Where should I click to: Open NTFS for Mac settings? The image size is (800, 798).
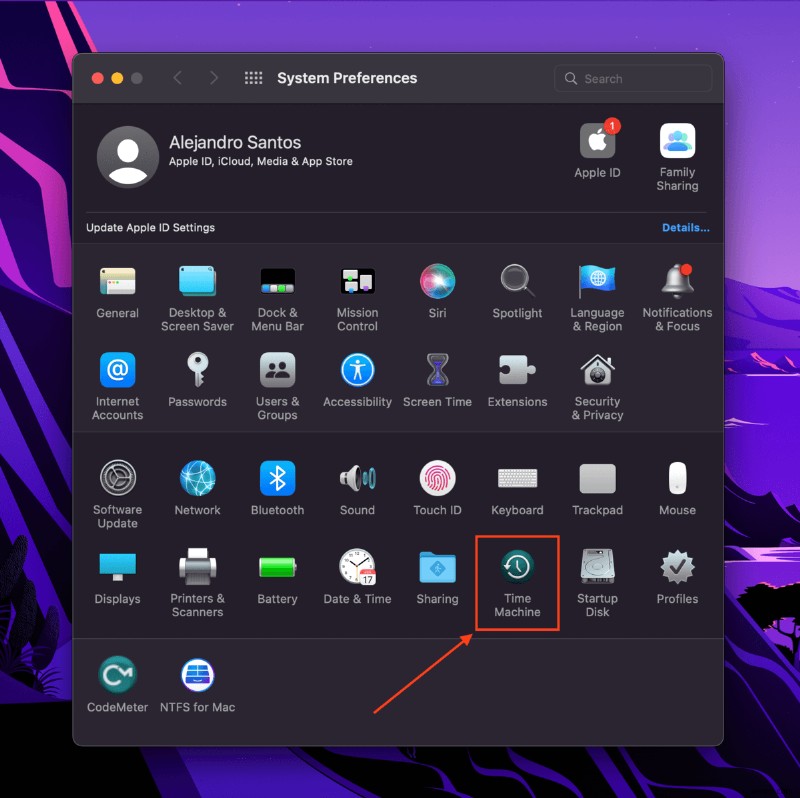(197, 675)
